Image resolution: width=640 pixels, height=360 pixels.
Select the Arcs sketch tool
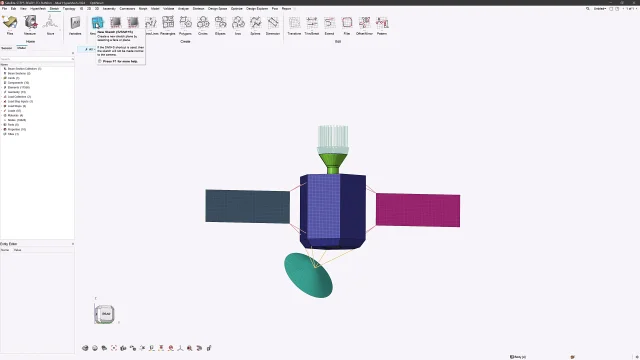coord(238,25)
